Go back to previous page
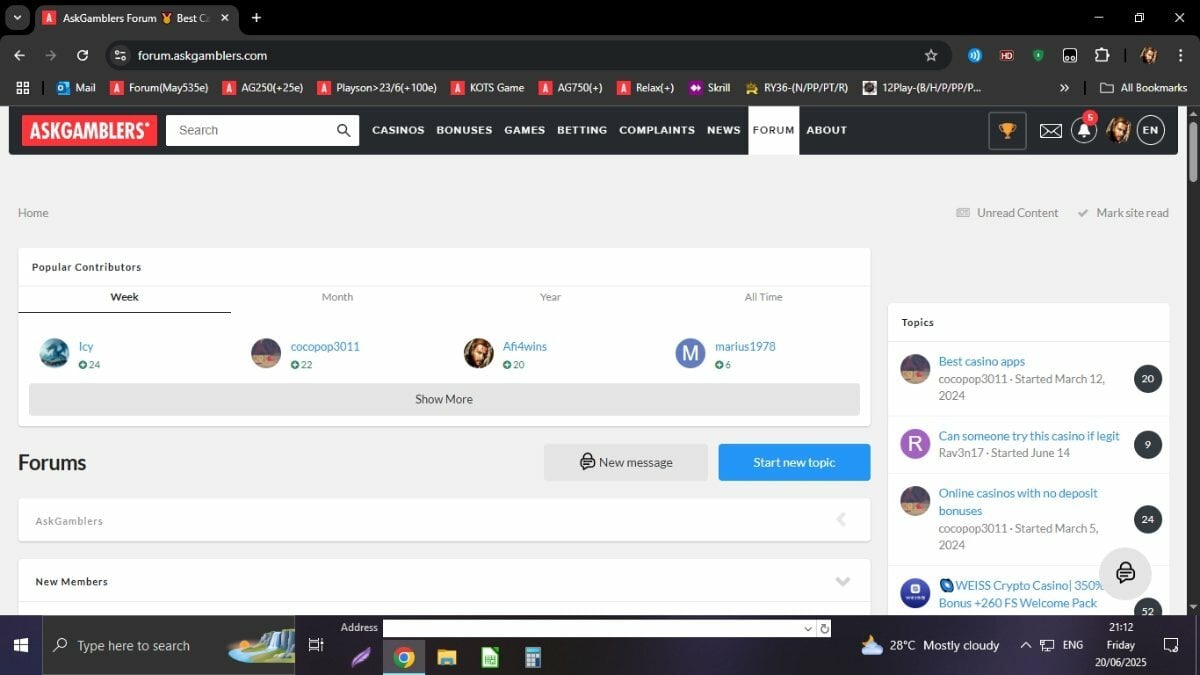The width and height of the screenshot is (1200, 675). (x=19, y=55)
